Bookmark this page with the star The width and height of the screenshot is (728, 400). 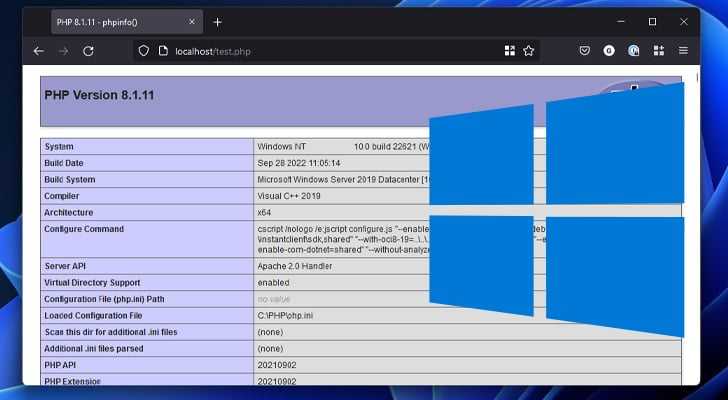pos(528,51)
